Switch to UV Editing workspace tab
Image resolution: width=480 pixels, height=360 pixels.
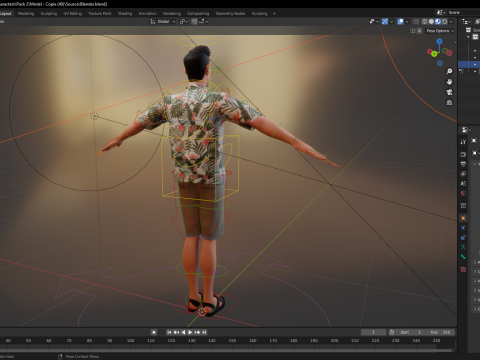click(x=73, y=13)
